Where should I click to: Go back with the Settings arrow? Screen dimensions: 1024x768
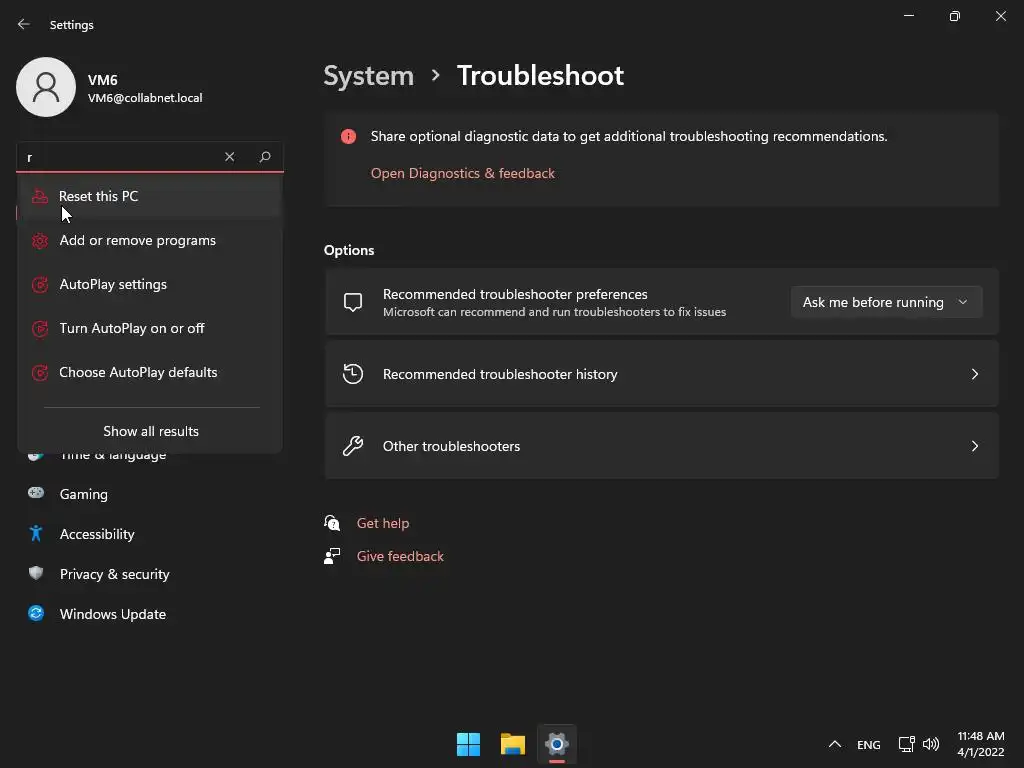coord(24,24)
